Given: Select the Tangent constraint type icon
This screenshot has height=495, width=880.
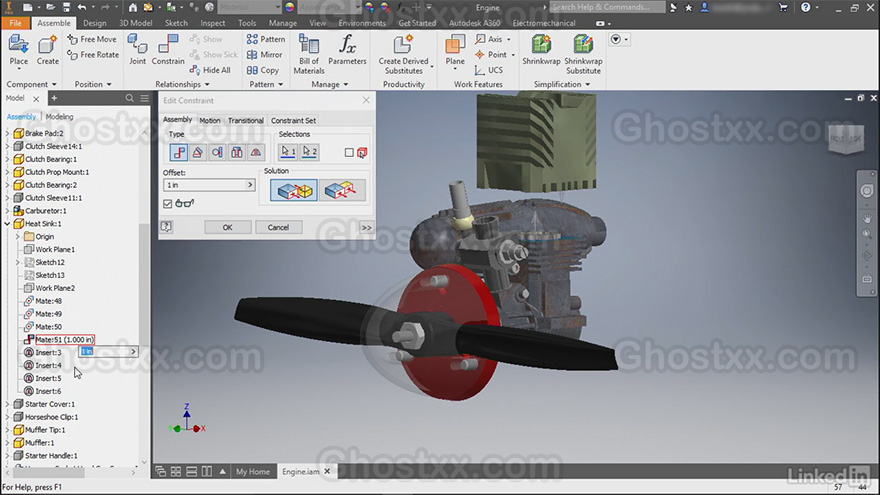Looking at the screenshot, I should click(217, 152).
